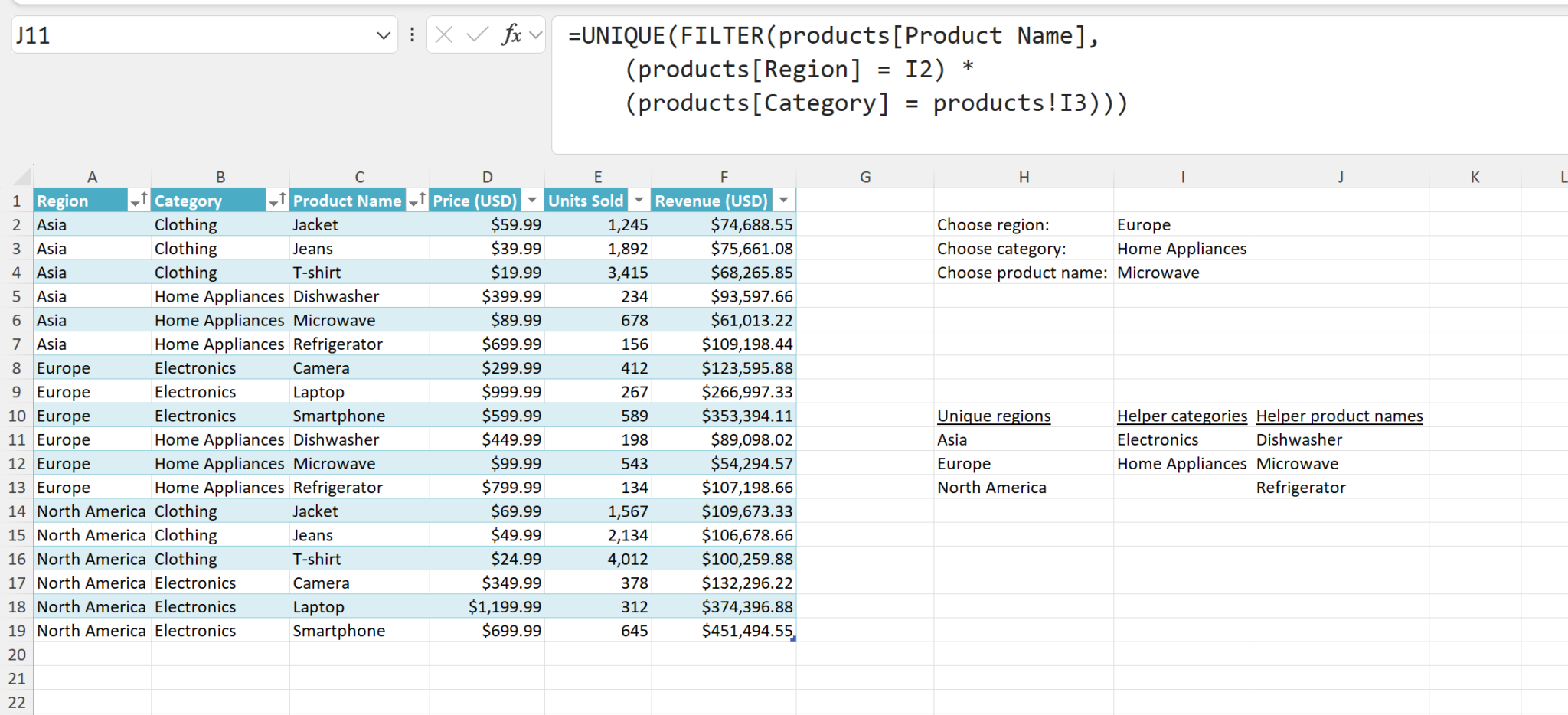The width and height of the screenshot is (1568, 715).
Task: Click the three-dot handle beside the Name Box
Action: [x=412, y=34]
